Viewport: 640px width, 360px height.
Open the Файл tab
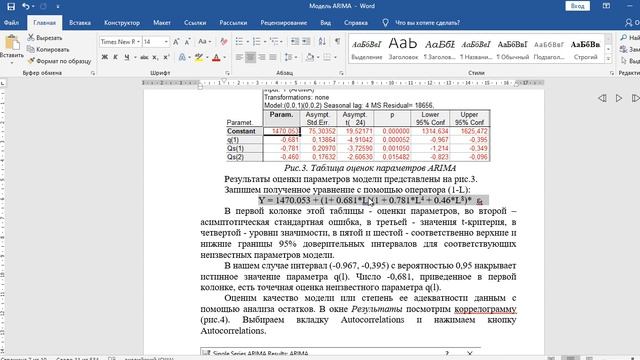[11, 23]
